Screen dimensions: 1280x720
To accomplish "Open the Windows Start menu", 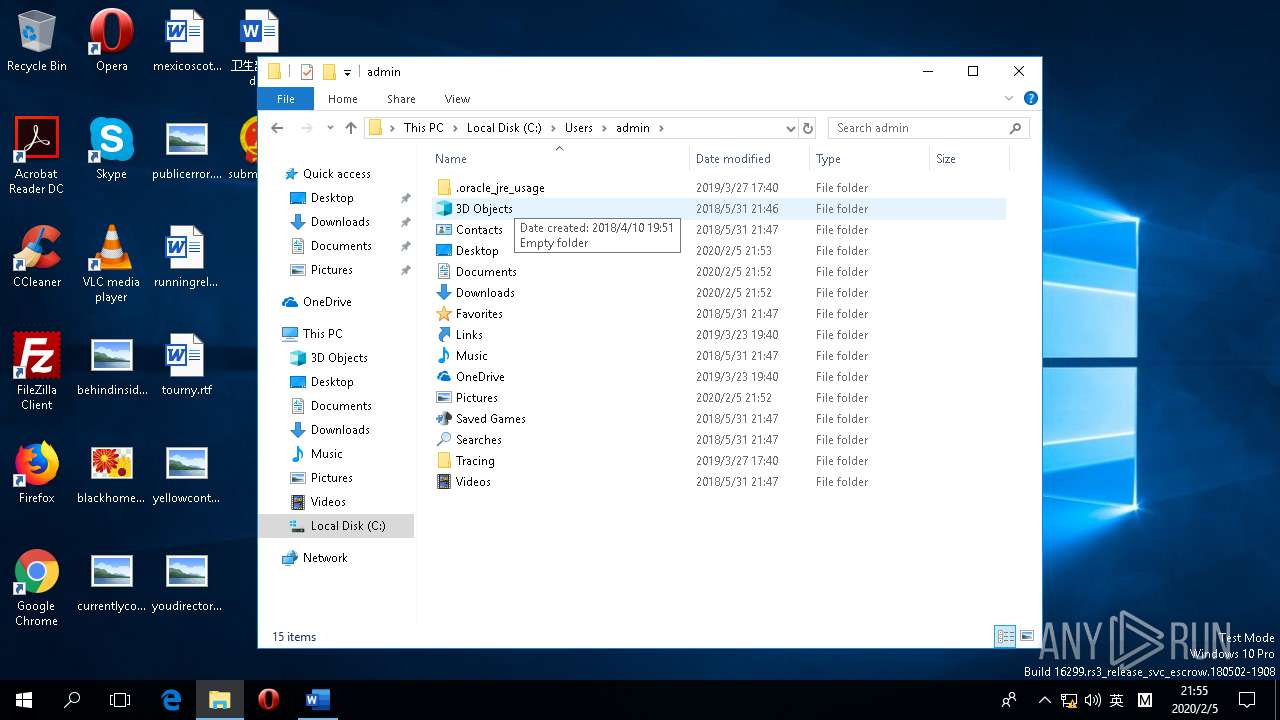I will tap(24, 700).
